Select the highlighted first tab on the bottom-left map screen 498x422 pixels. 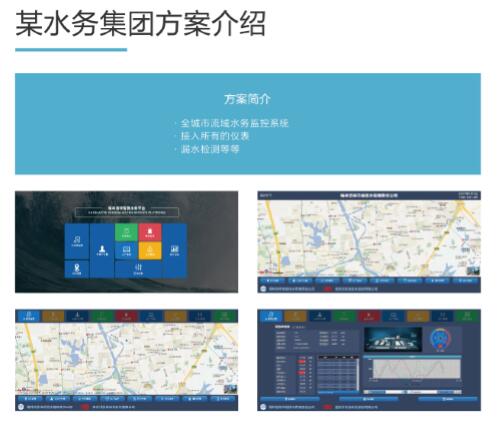coord(28,316)
